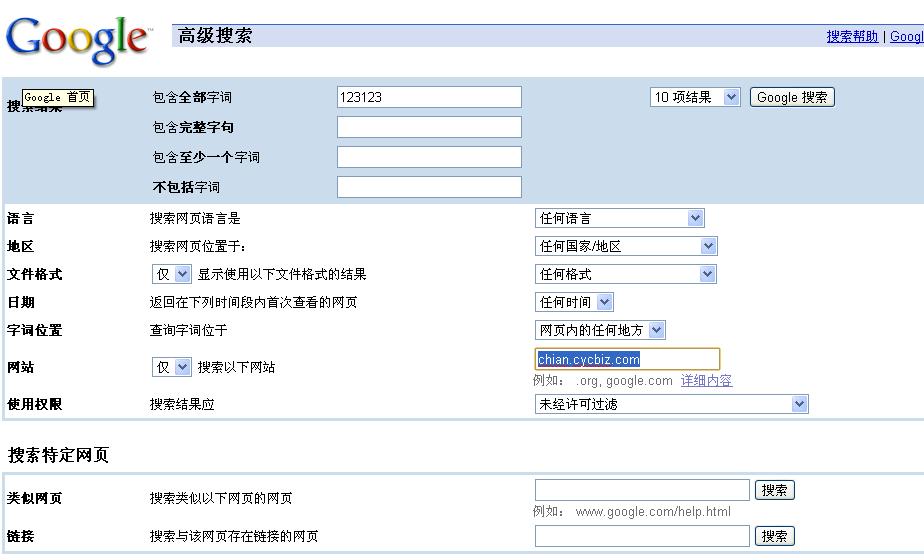Click the 包含至少一个字词 text field

[x=429, y=157]
